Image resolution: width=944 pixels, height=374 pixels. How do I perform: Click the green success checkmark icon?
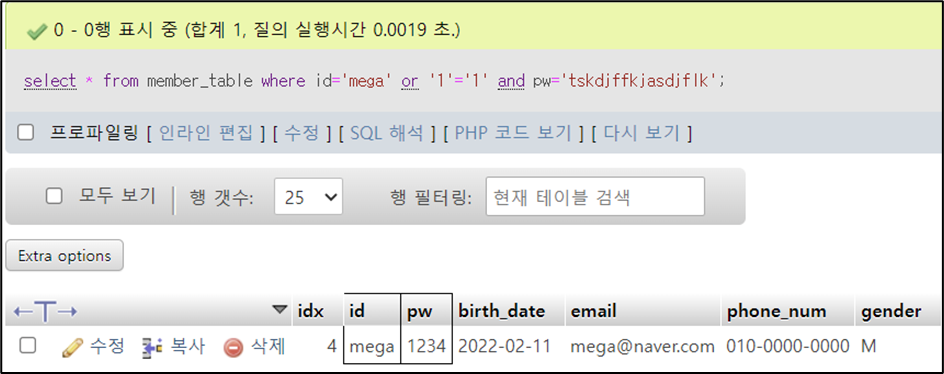pos(37,30)
